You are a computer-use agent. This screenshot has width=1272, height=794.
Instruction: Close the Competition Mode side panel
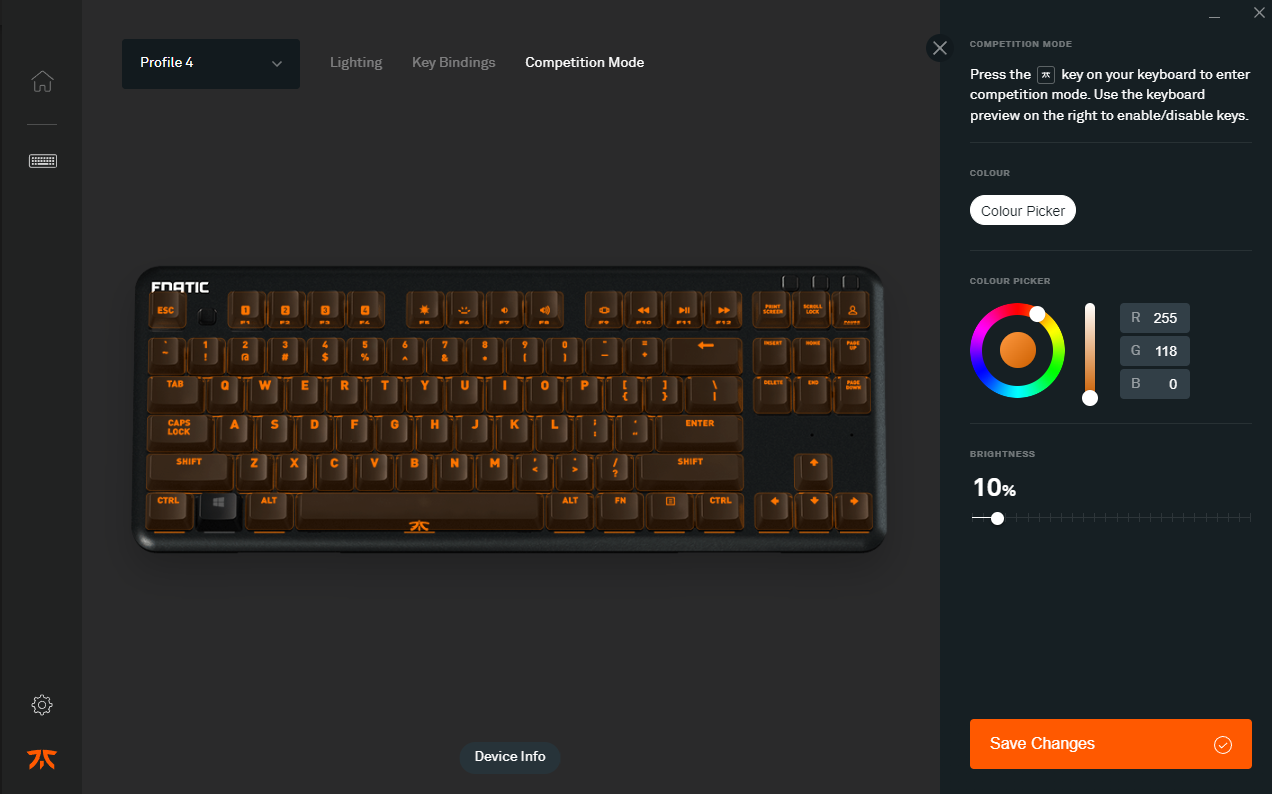(940, 48)
